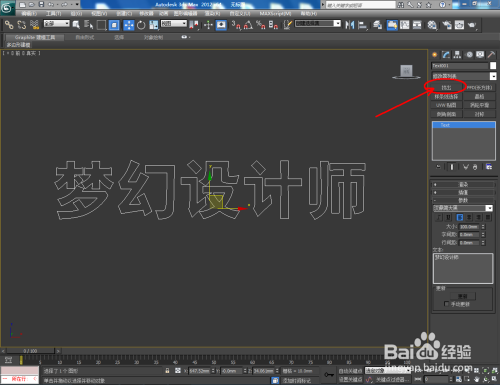
Task: Open the Render Setup icon
Action: (447, 25)
